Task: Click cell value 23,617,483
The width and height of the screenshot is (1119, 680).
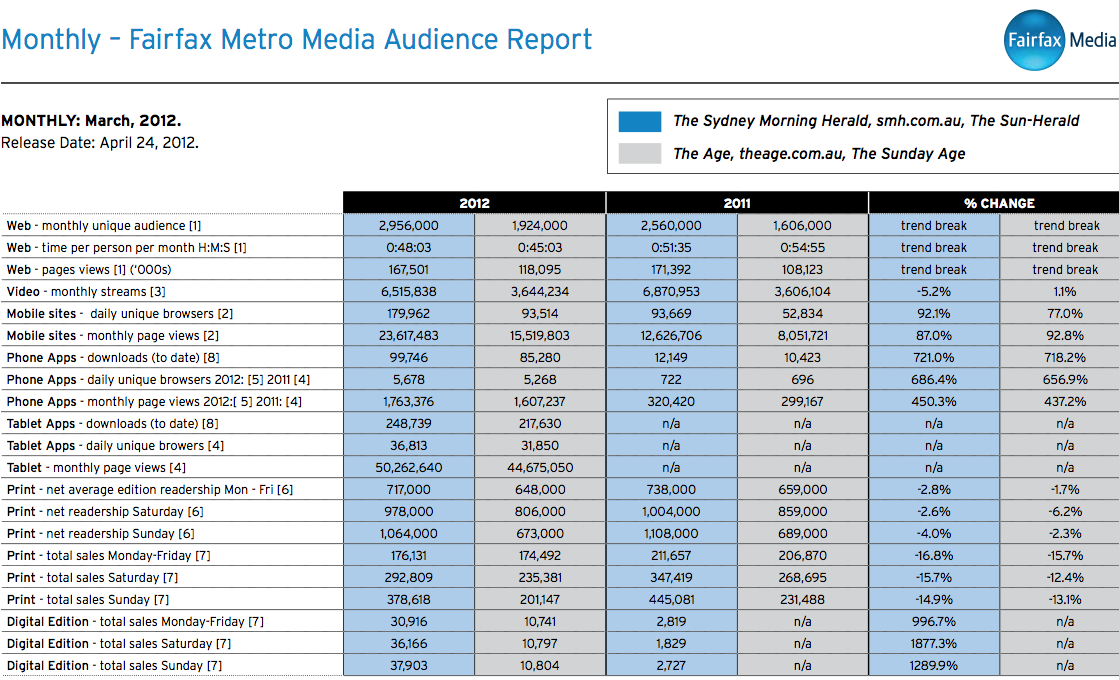Action: [409, 335]
